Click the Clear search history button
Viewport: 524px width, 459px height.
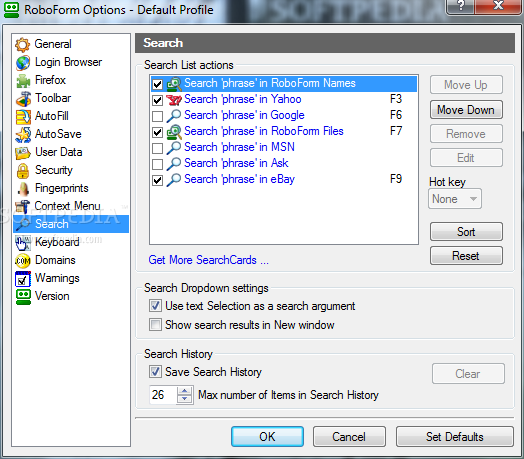coord(468,374)
